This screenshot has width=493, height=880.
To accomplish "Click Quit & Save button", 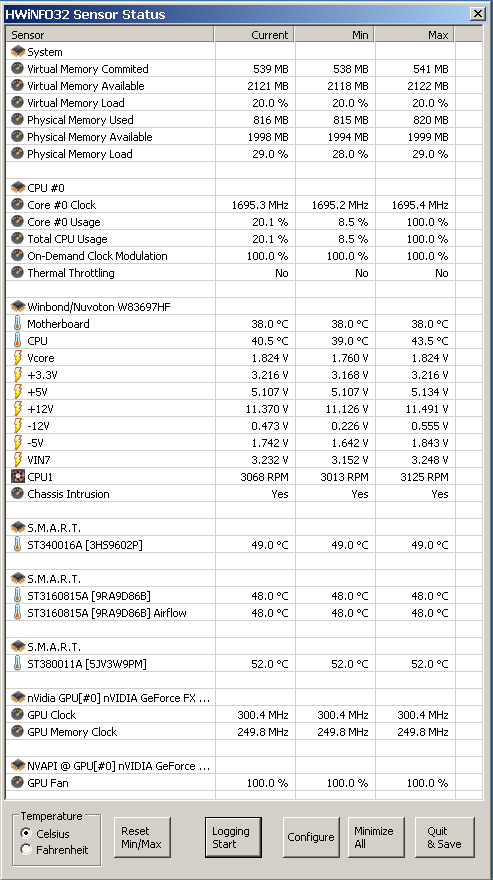I will pos(445,837).
